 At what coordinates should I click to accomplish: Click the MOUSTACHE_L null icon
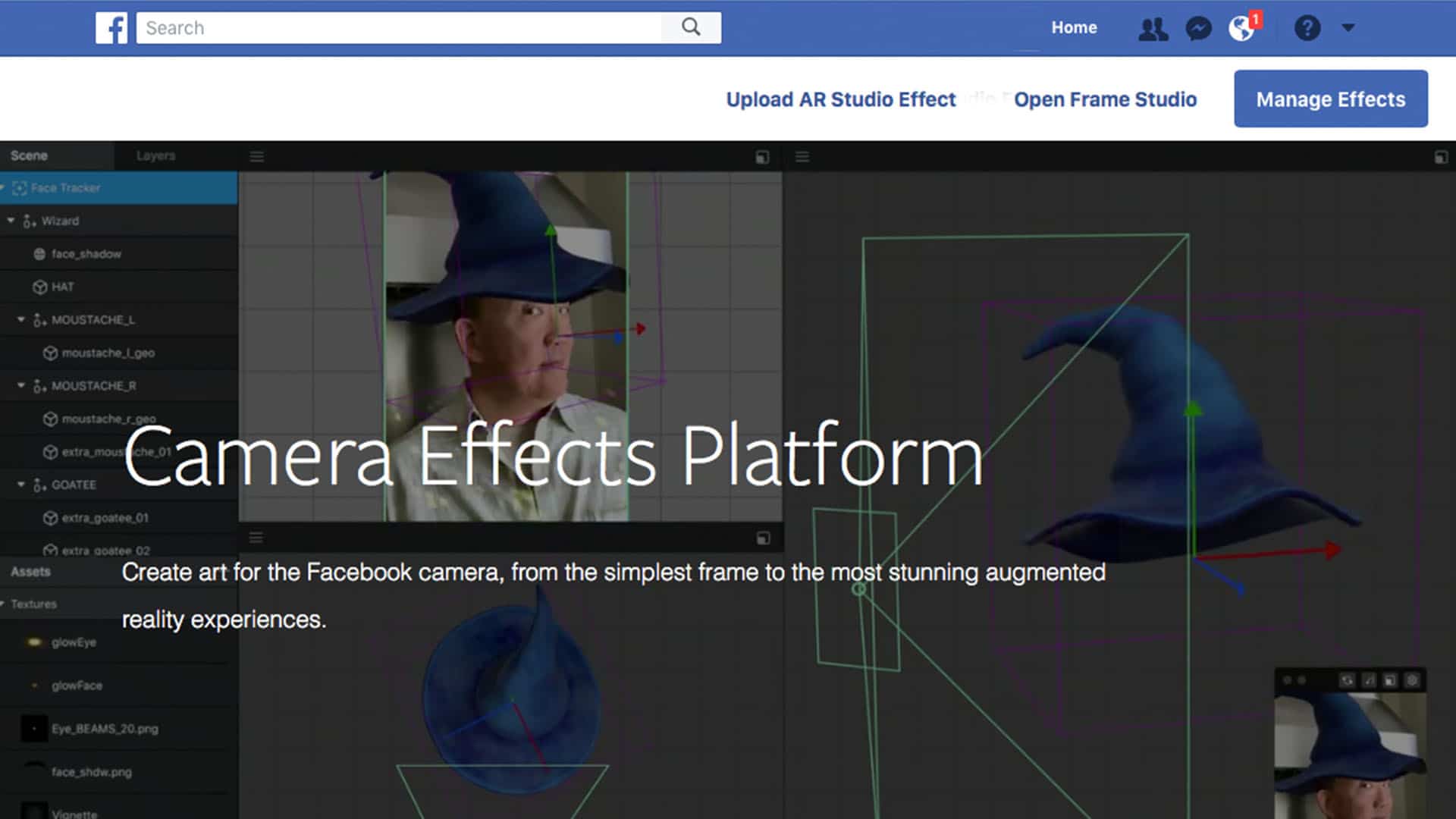click(39, 320)
